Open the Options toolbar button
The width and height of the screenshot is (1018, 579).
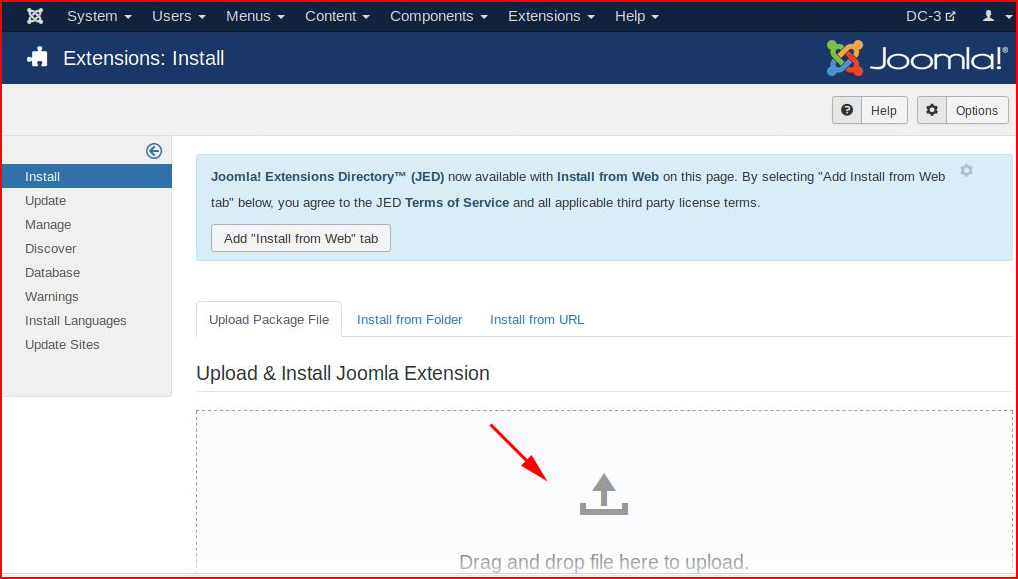coord(963,110)
